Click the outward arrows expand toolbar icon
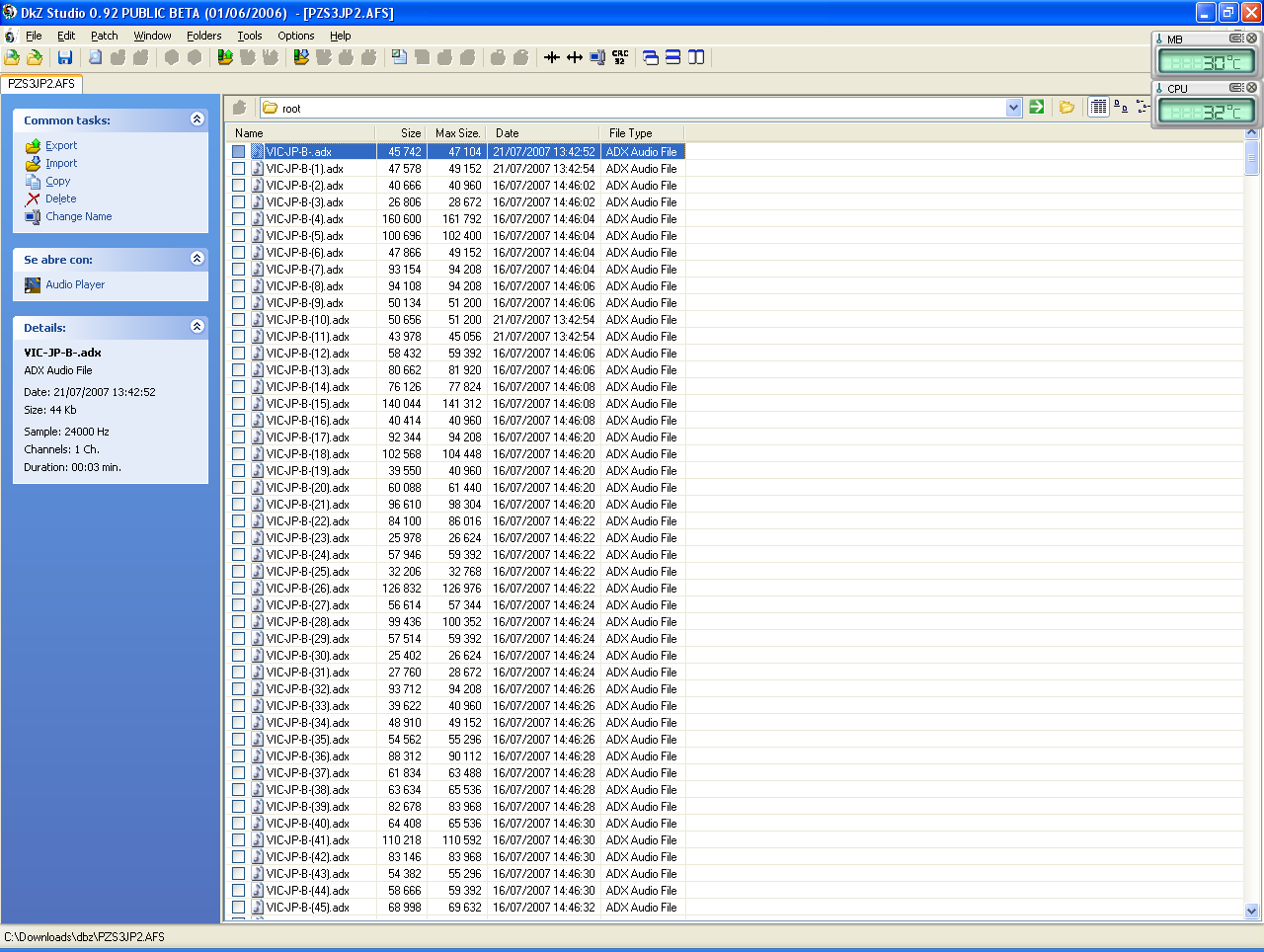This screenshot has height=952, width=1264. [x=575, y=57]
